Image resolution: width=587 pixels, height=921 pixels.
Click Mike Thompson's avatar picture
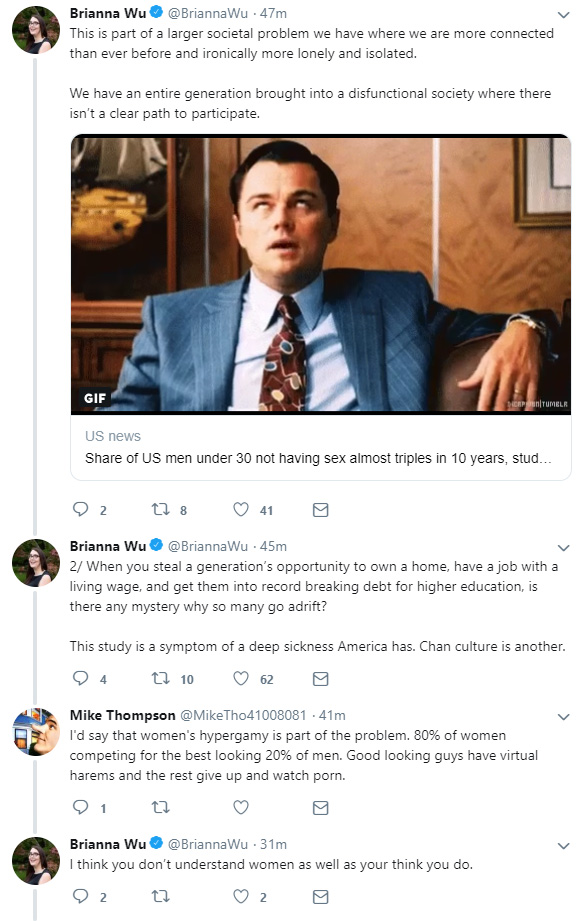point(36,732)
